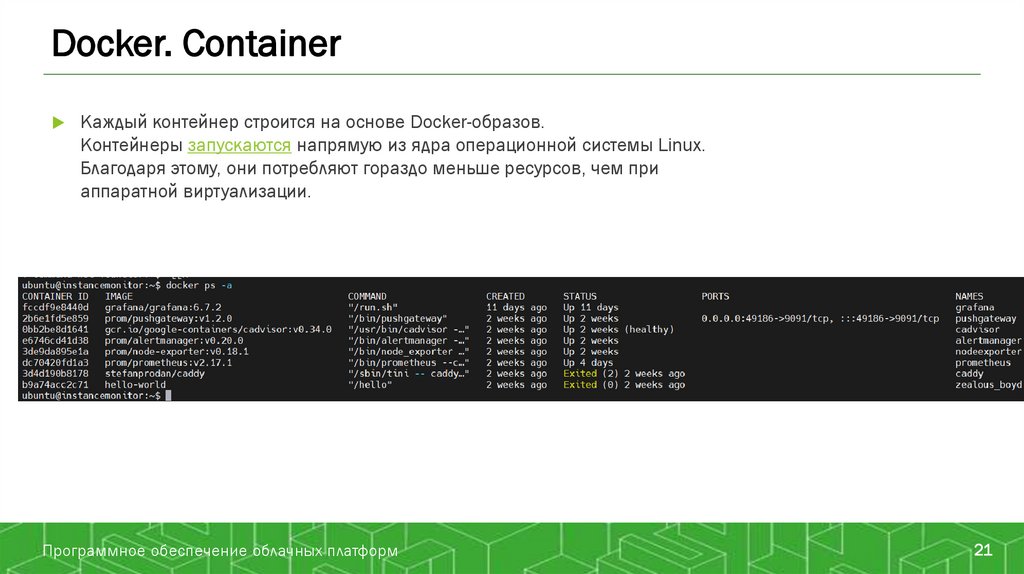The width and height of the screenshot is (1024, 574).
Task: Select container ID 3de9da895e1a
Action: point(55,351)
